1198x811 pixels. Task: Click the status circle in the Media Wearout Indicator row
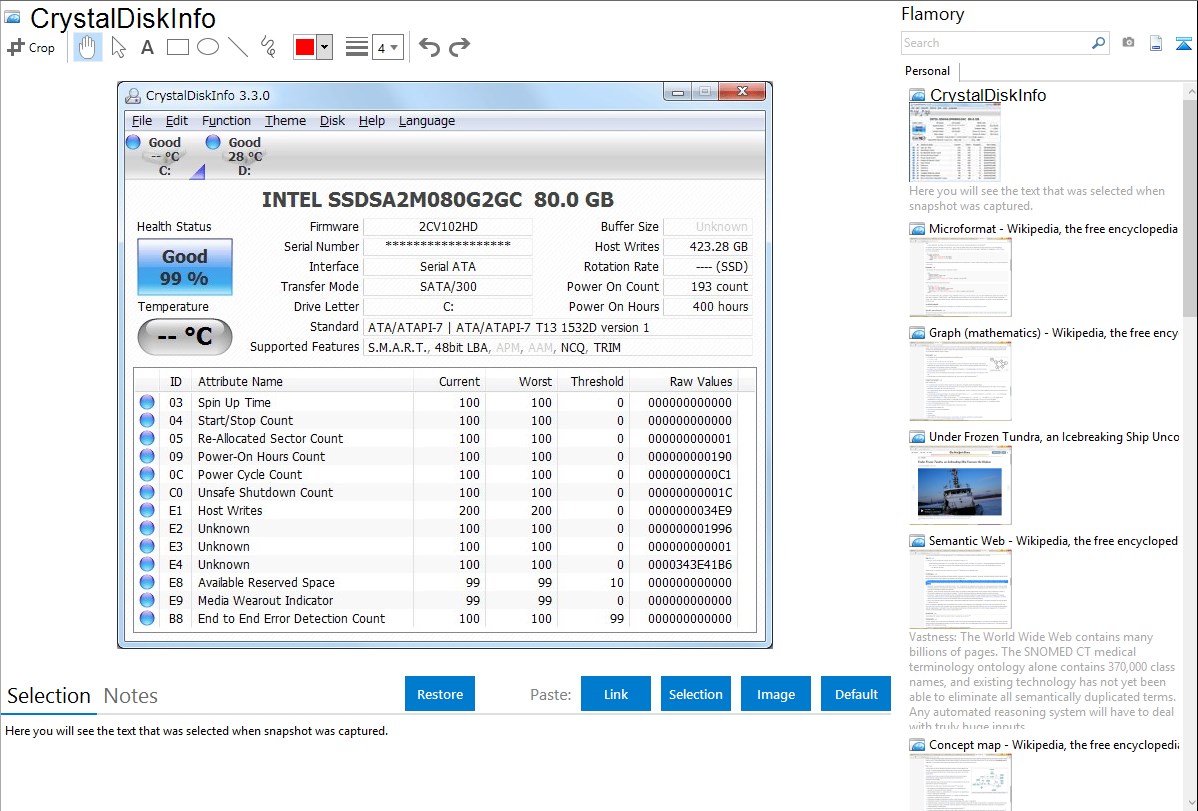[147, 601]
